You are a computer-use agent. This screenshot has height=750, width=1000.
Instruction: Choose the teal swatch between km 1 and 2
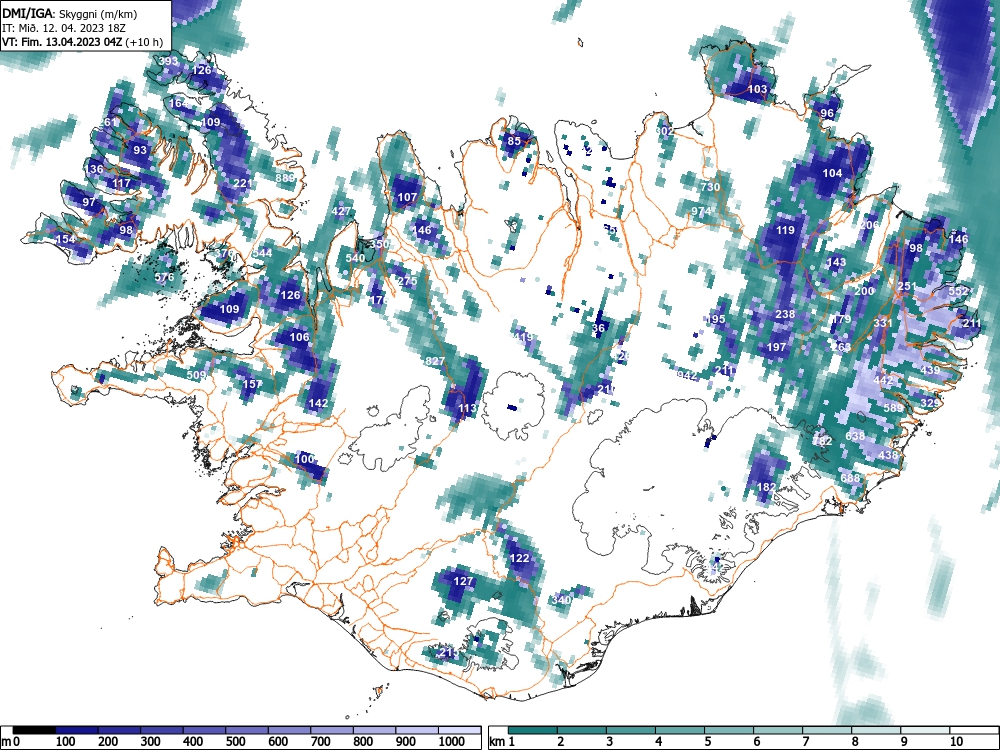tap(533, 729)
